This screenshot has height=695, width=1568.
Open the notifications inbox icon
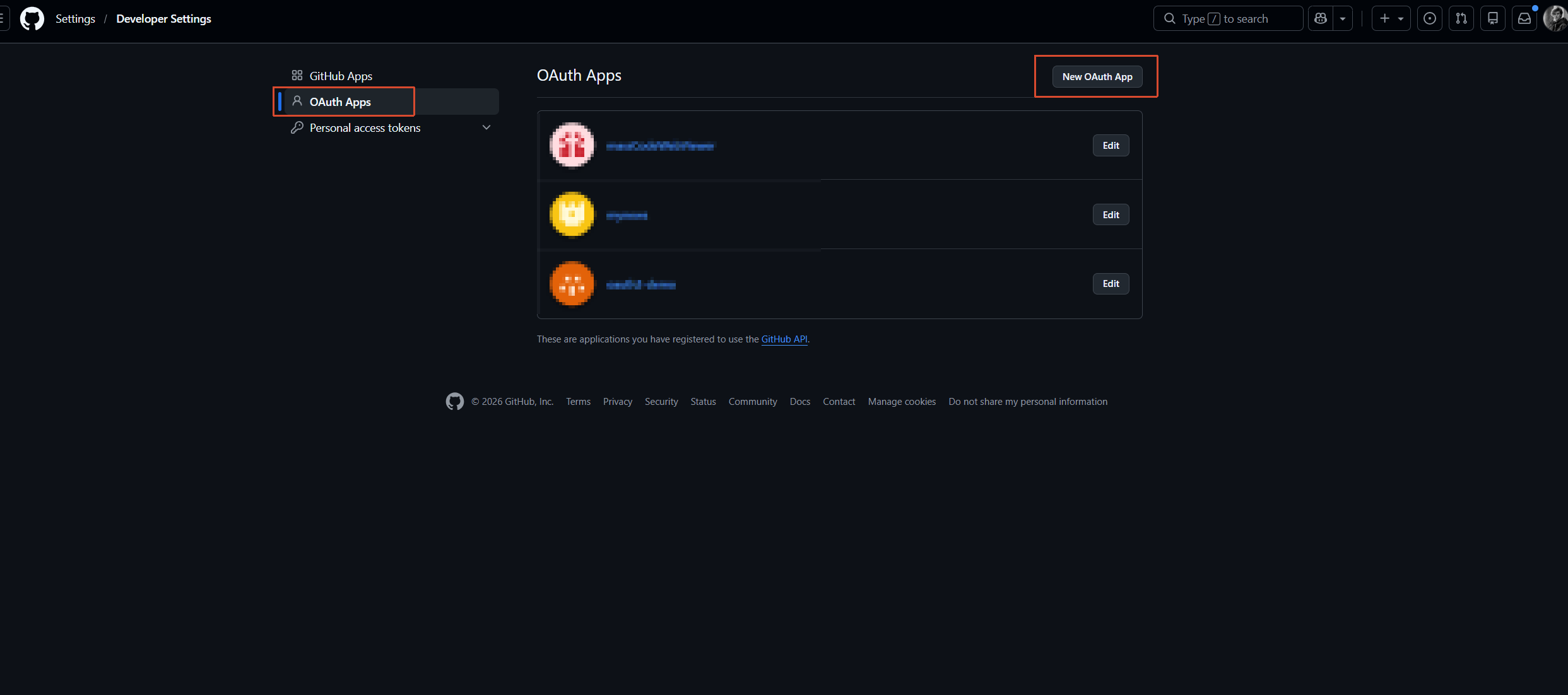[1524, 19]
